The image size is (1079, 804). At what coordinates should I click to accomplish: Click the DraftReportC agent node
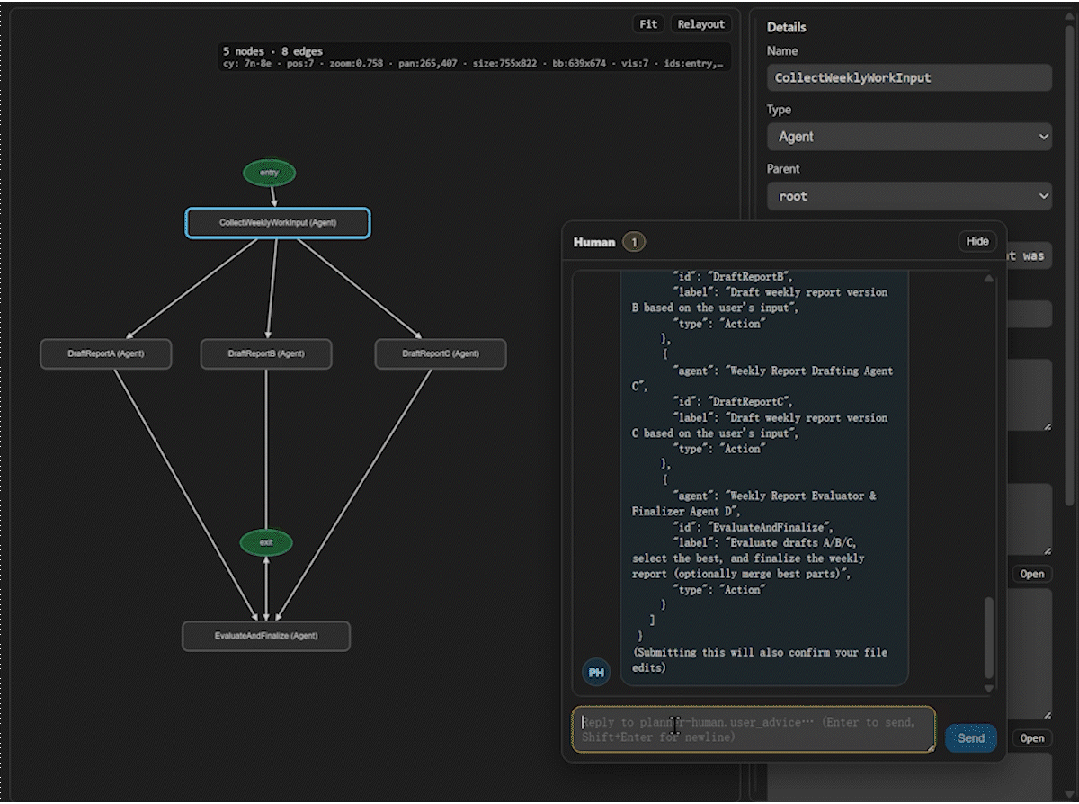440,354
